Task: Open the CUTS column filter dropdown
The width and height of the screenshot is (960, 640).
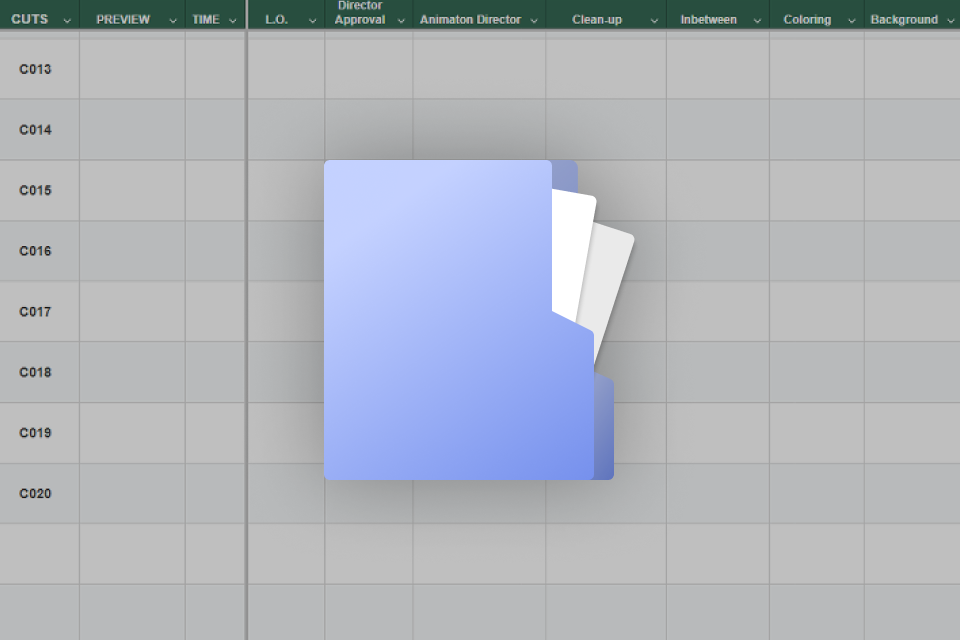Action: click(67, 20)
